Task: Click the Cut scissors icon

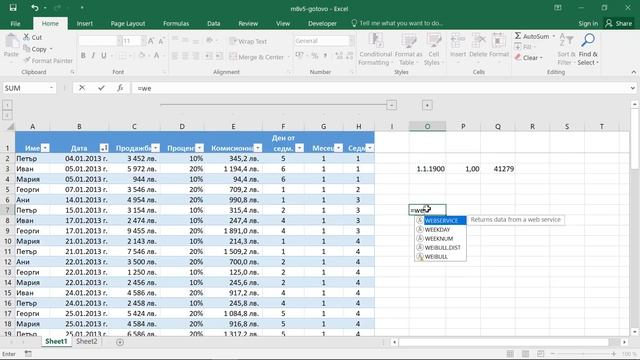Action: coord(27,37)
